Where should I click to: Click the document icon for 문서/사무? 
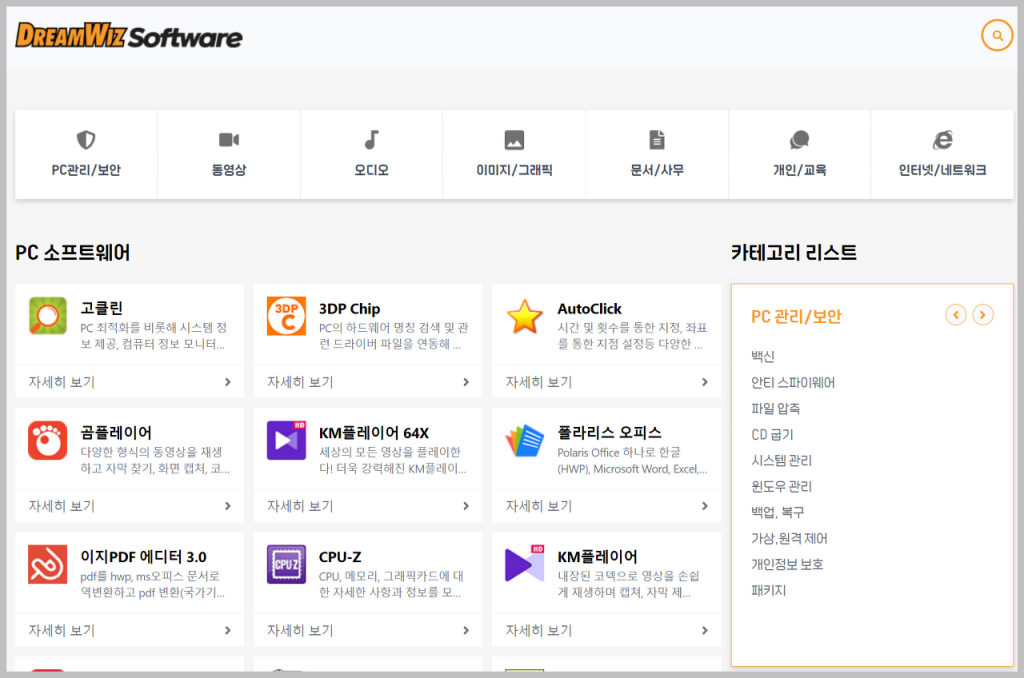[x=657, y=139]
